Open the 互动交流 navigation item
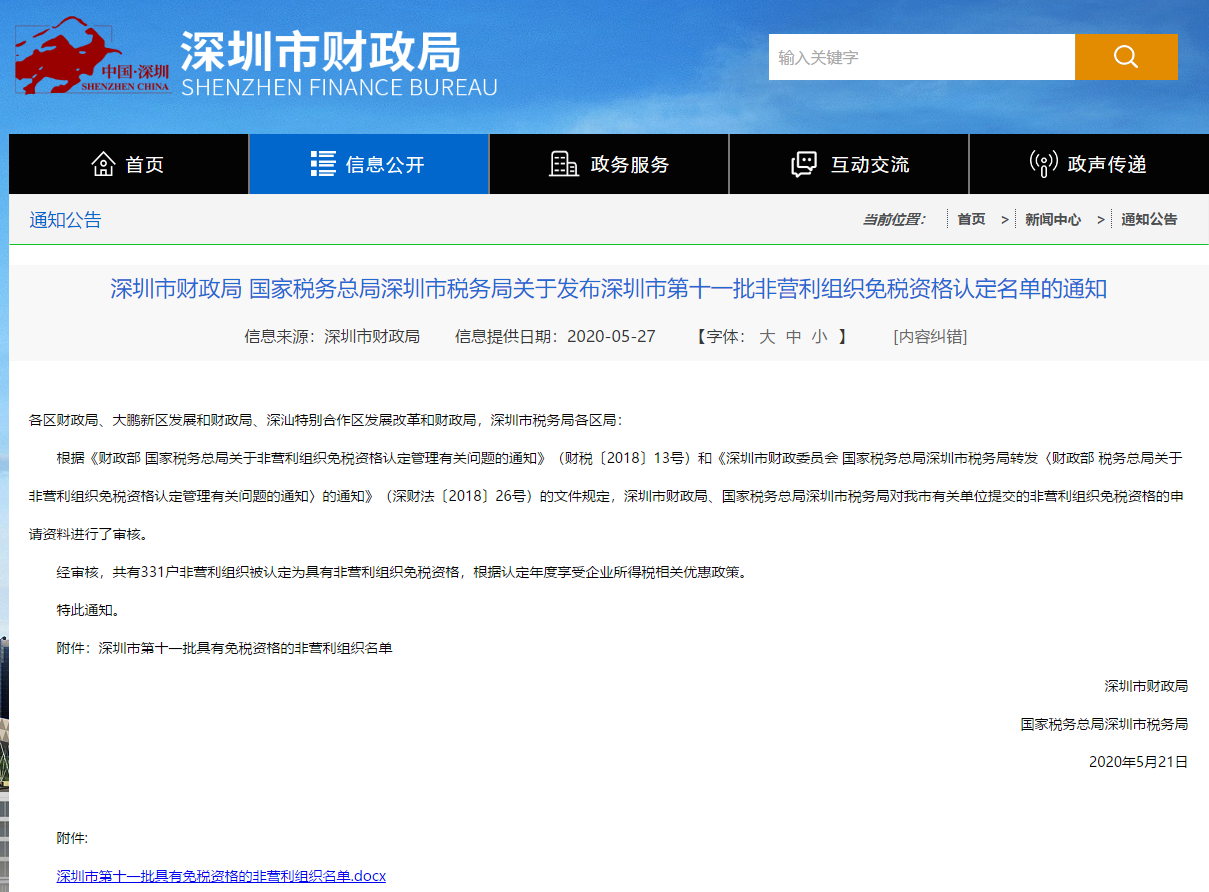This screenshot has height=892, width=1209. tap(869, 165)
